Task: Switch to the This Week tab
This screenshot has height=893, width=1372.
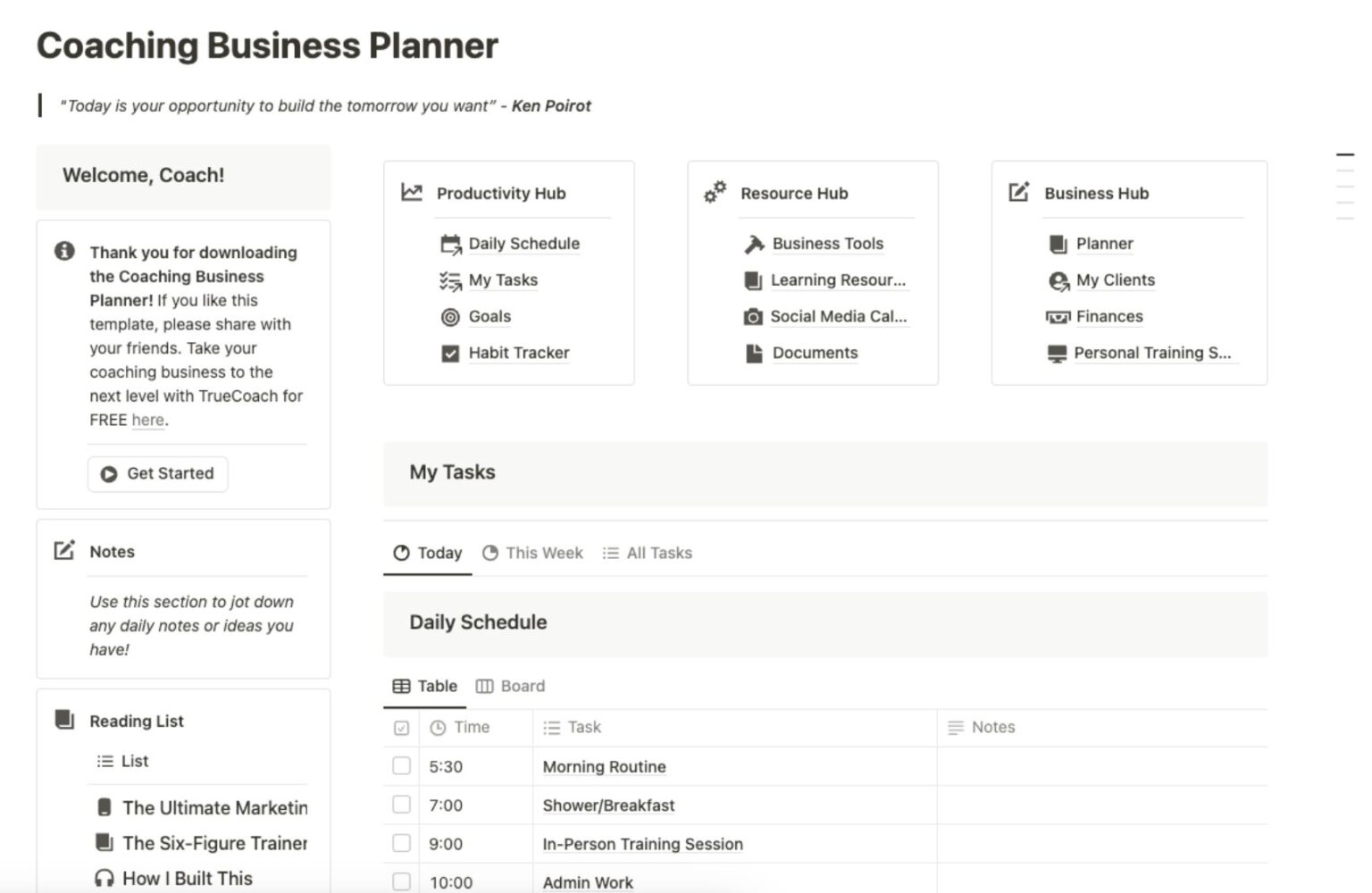Action: click(532, 553)
